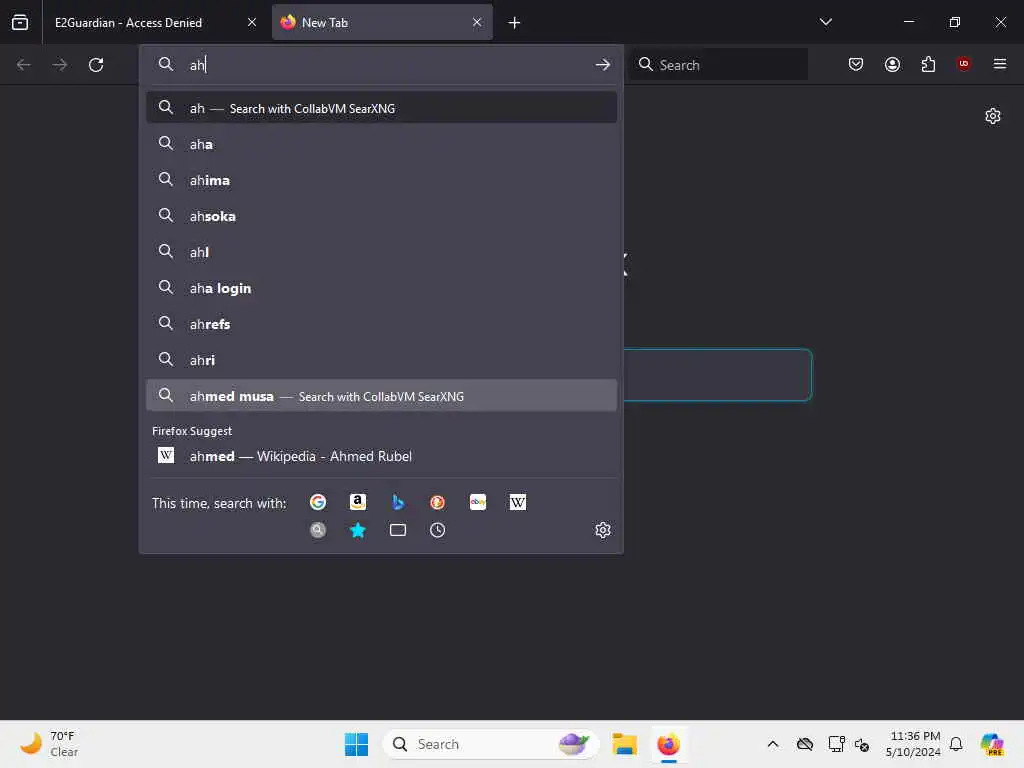Choose the 'ahrefs' suggestion
The image size is (1024, 768).
[381, 323]
